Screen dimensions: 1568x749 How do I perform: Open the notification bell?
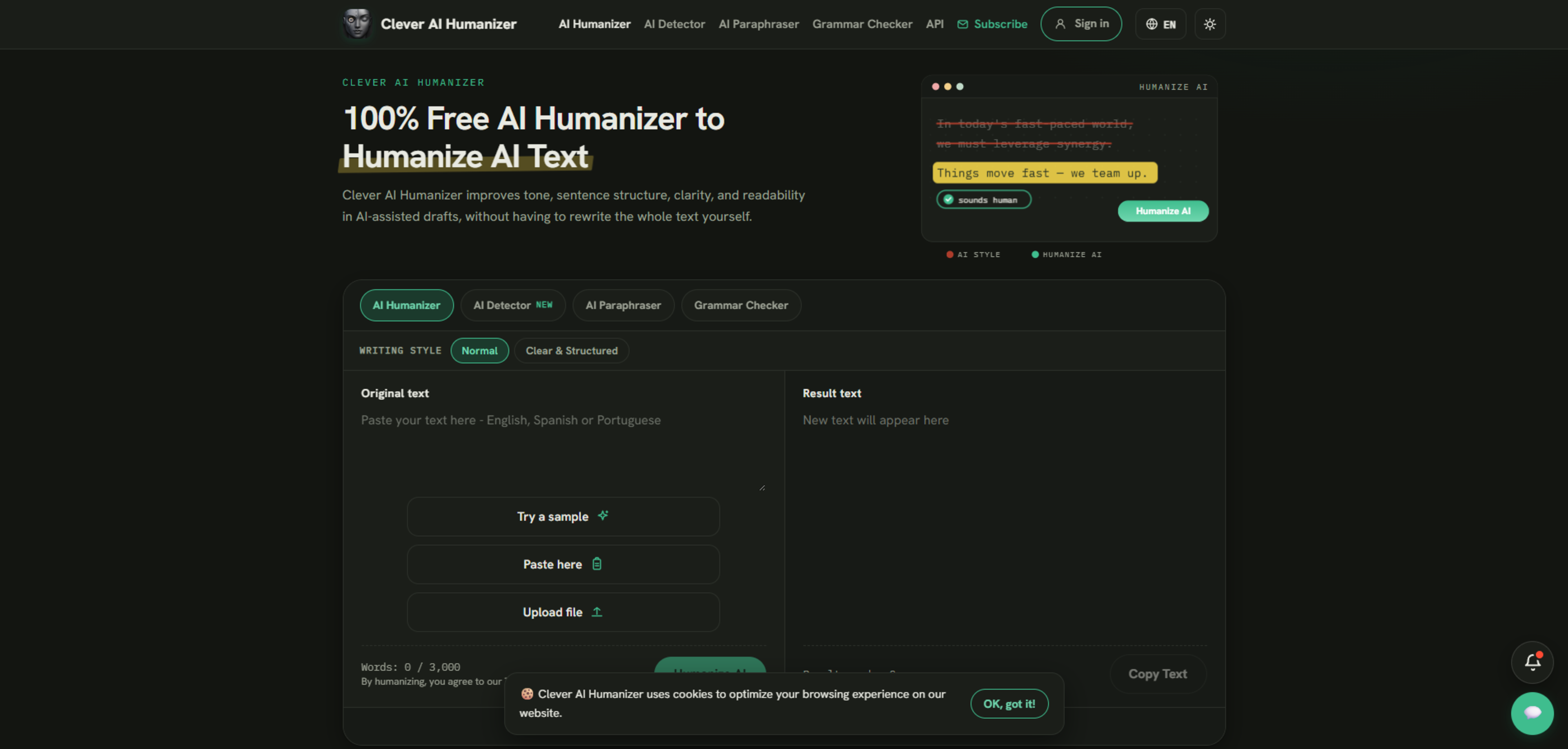click(x=1532, y=662)
